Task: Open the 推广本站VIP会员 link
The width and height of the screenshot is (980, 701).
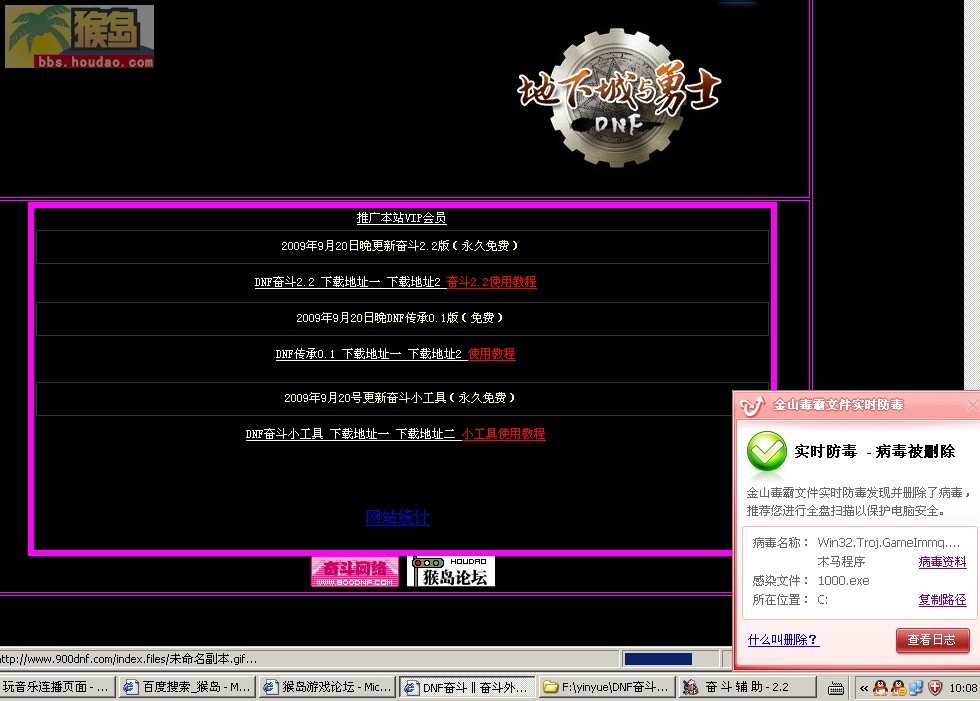Action: tap(401, 217)
